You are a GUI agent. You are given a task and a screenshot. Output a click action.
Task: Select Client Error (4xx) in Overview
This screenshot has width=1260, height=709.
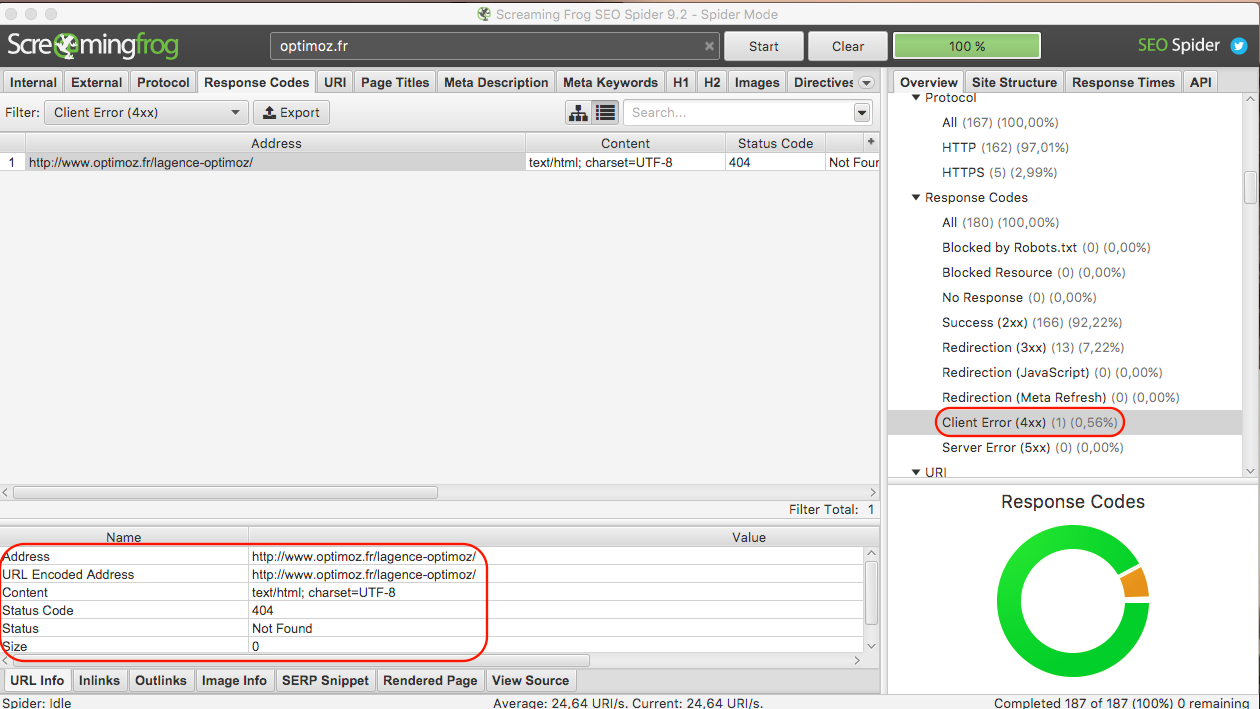[1030, 423]
